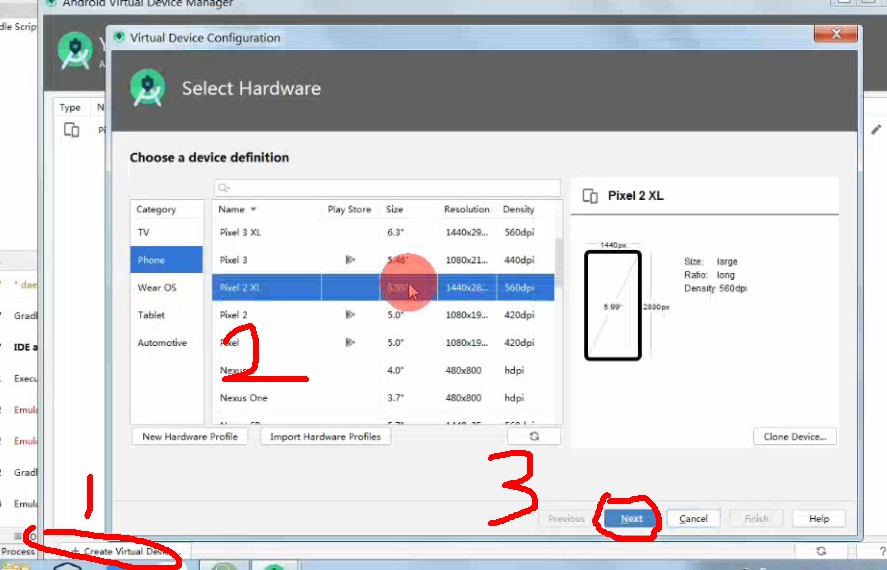This screenshot has height=570, width=887.
Task: Select the Phone category
Action: [x=166, y=260]
